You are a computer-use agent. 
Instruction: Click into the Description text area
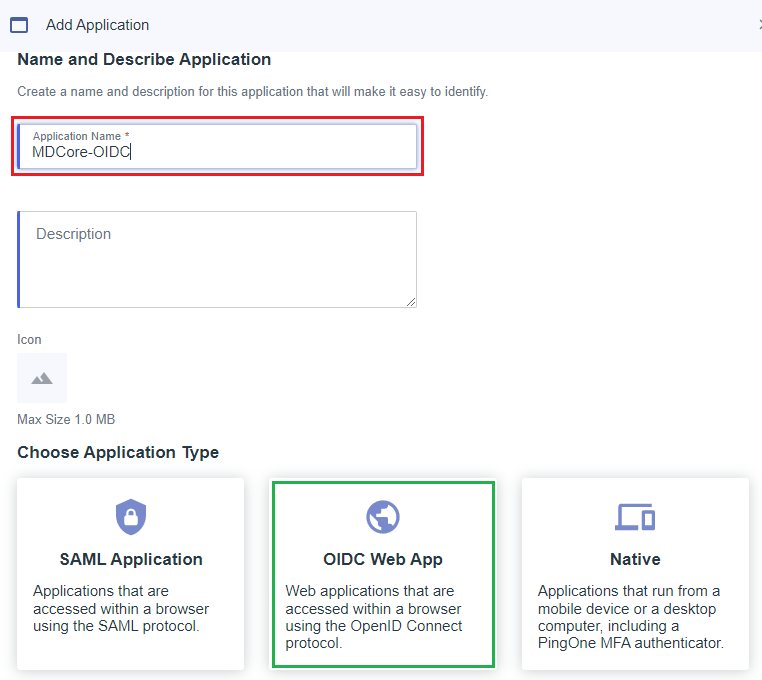pos(217,259)
